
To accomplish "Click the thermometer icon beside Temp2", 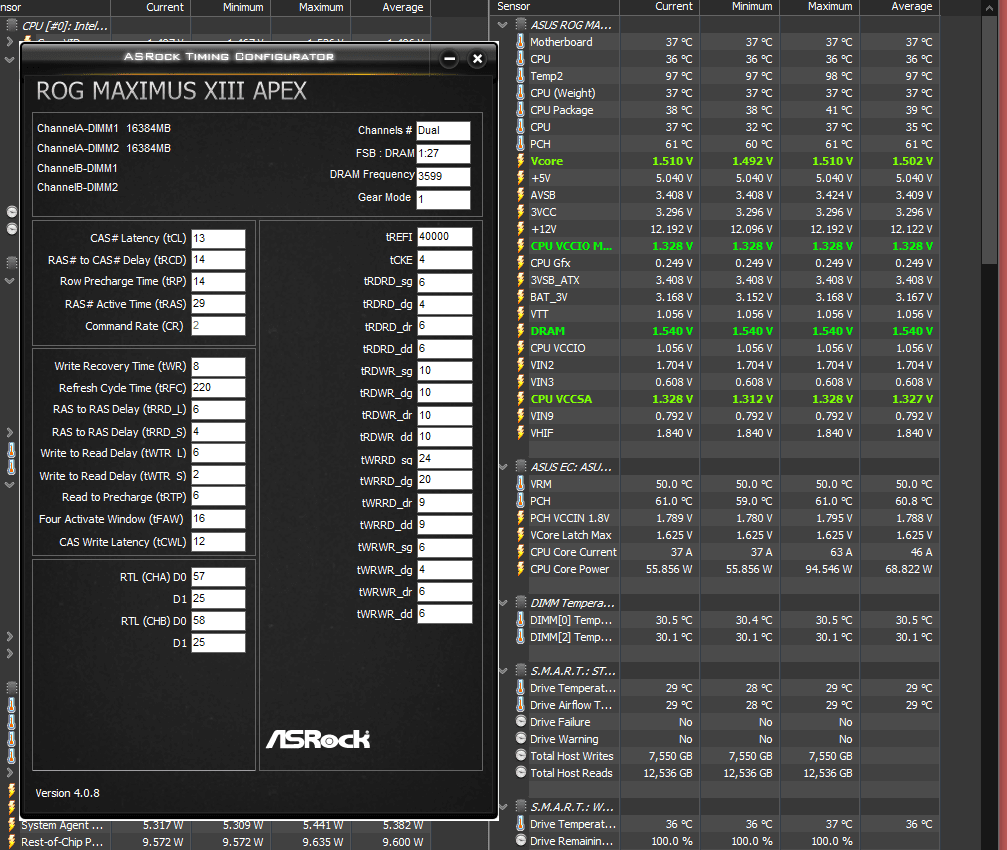I will point(520,76).
